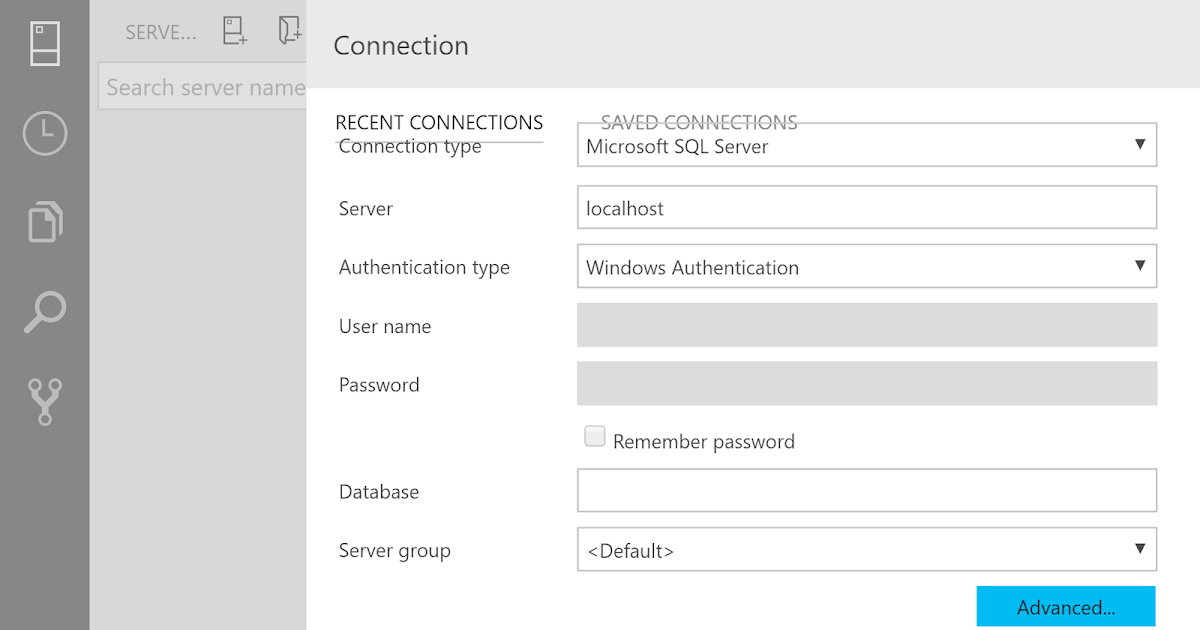Click the SERVERS panel header label
The width and height of the screenshot is (1200, 630).
point(159,31)
